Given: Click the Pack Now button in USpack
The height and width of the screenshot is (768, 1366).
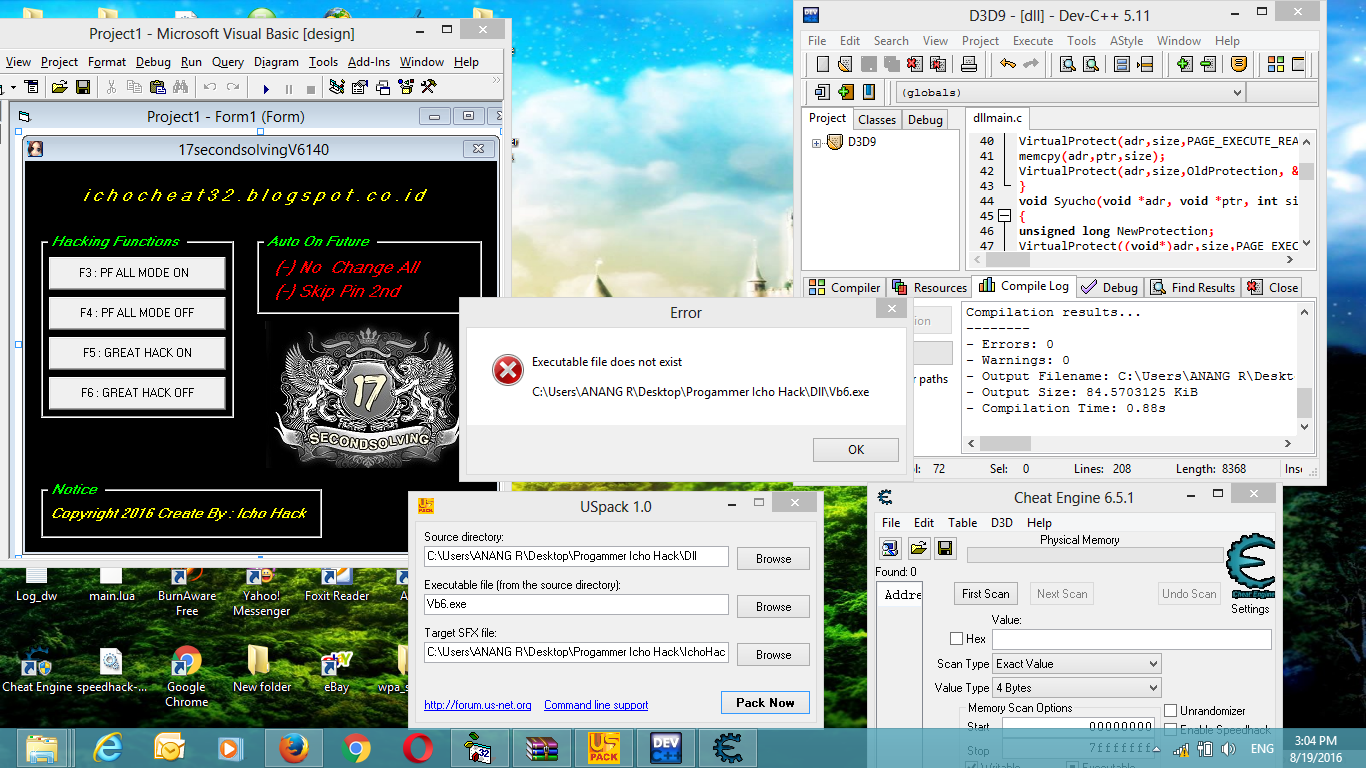Looking at the screenshot, I should tap(765, 703).
